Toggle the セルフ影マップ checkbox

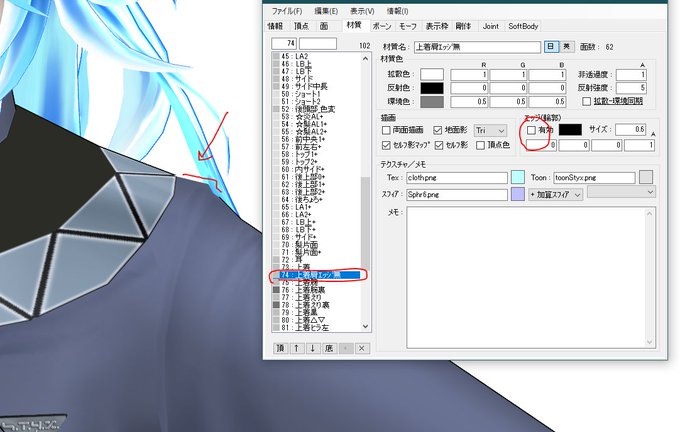tap(386, 145)
